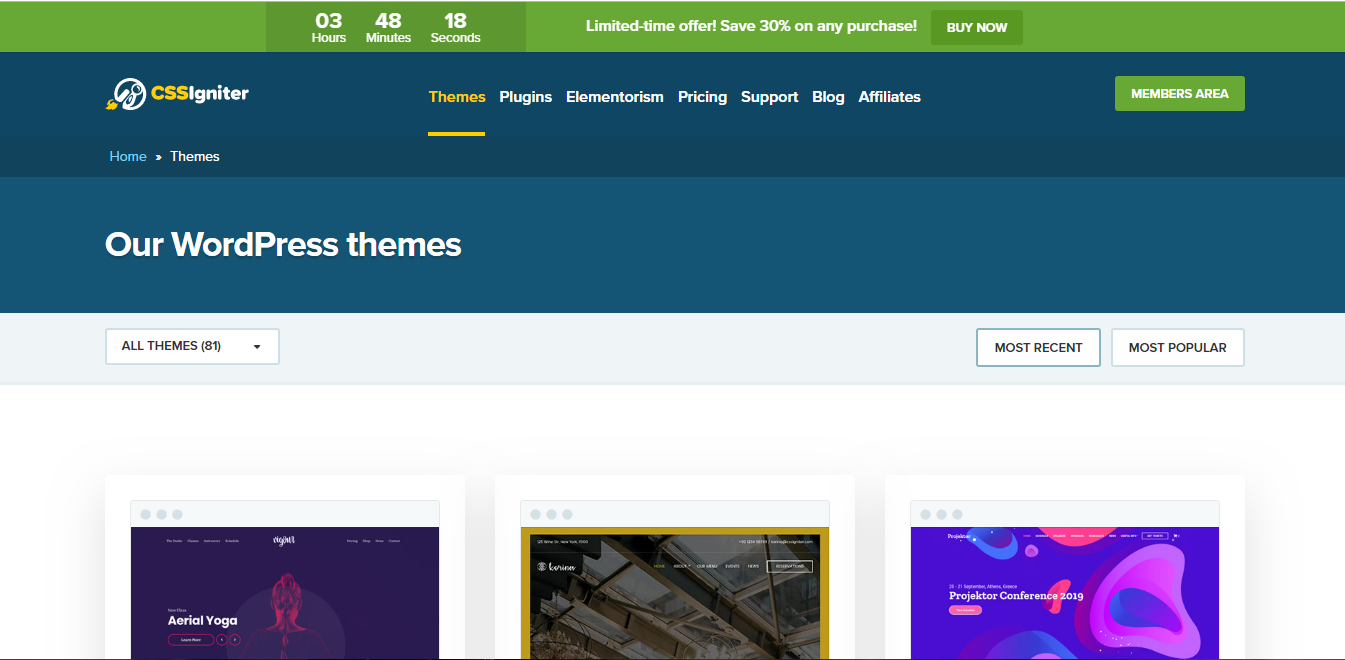This screenshot has width=1345, height=660.
Task: Navigate to the Elementorism page
Action: click(615, 97)
